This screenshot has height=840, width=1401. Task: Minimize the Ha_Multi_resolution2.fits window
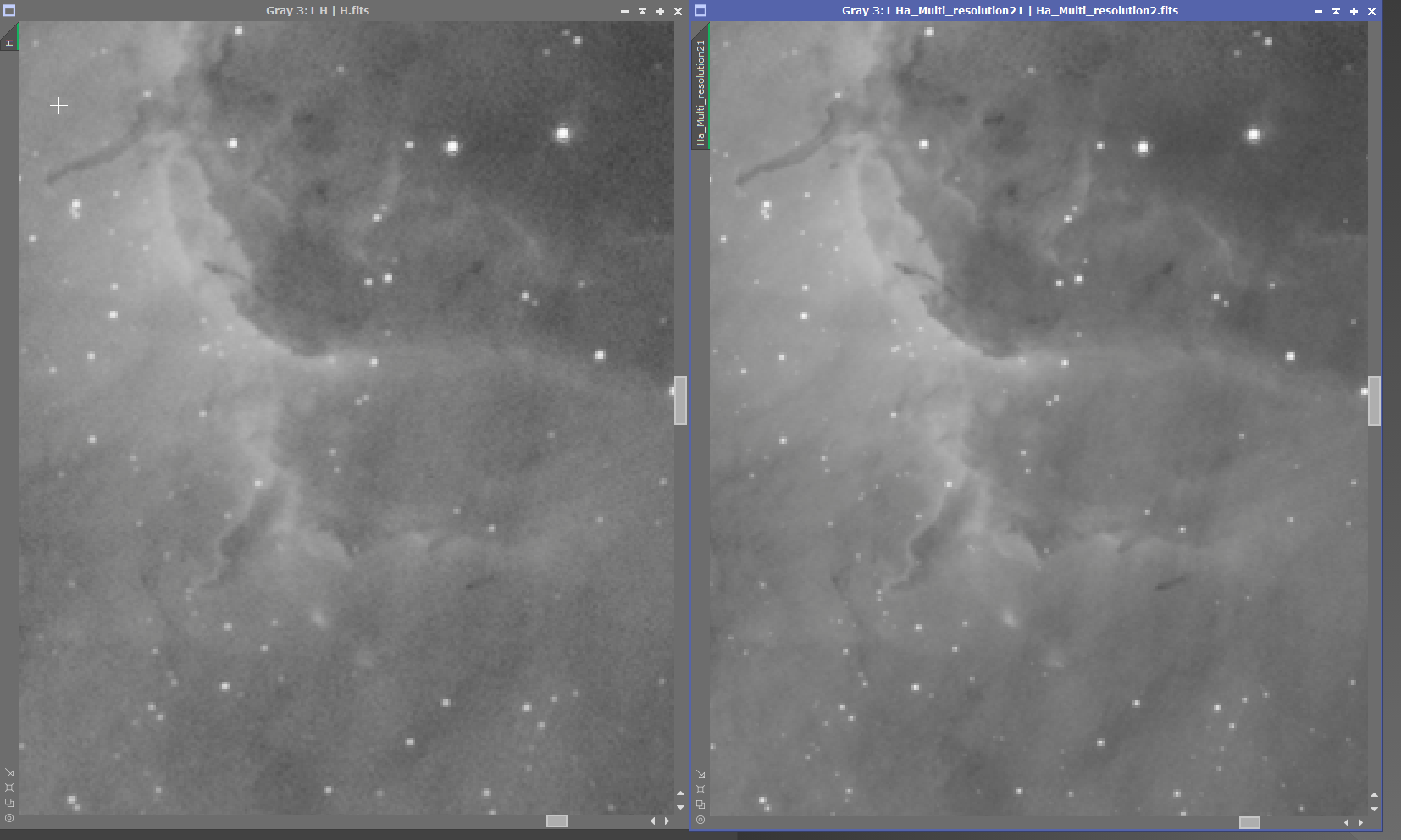[1318, 11]
